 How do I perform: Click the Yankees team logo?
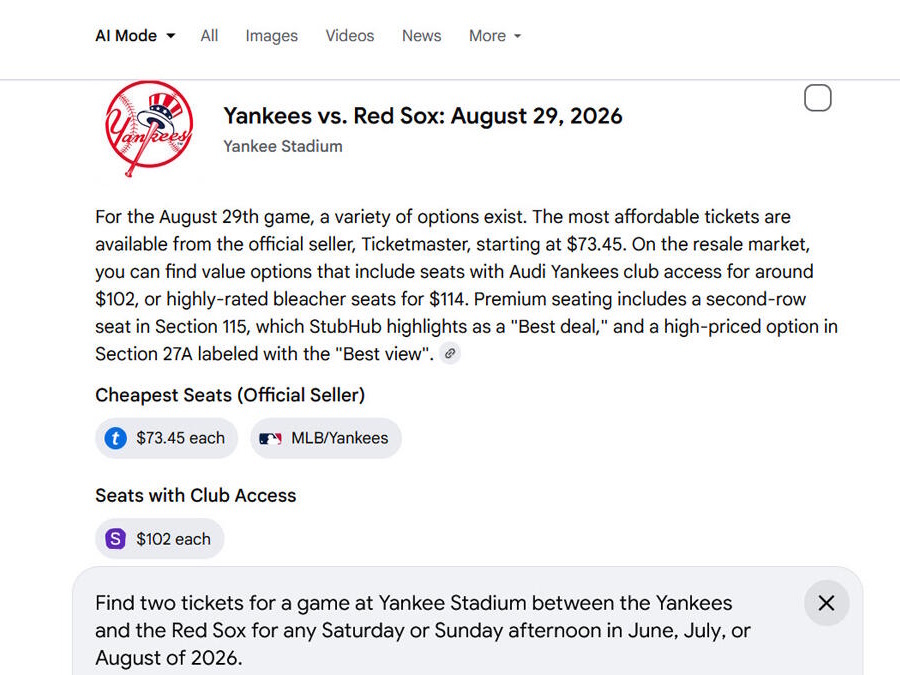pyautogui.click(x=149, y=129)
